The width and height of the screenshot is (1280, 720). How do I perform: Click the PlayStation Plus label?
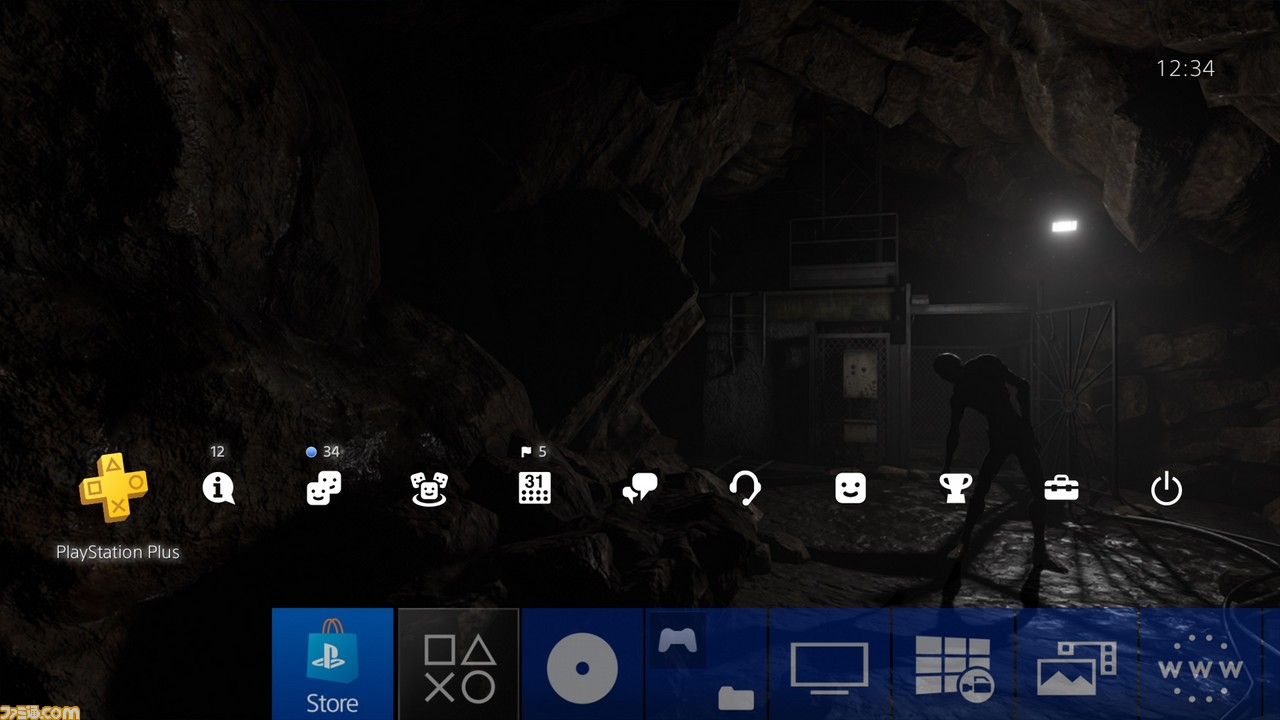(x=118, y=552)
